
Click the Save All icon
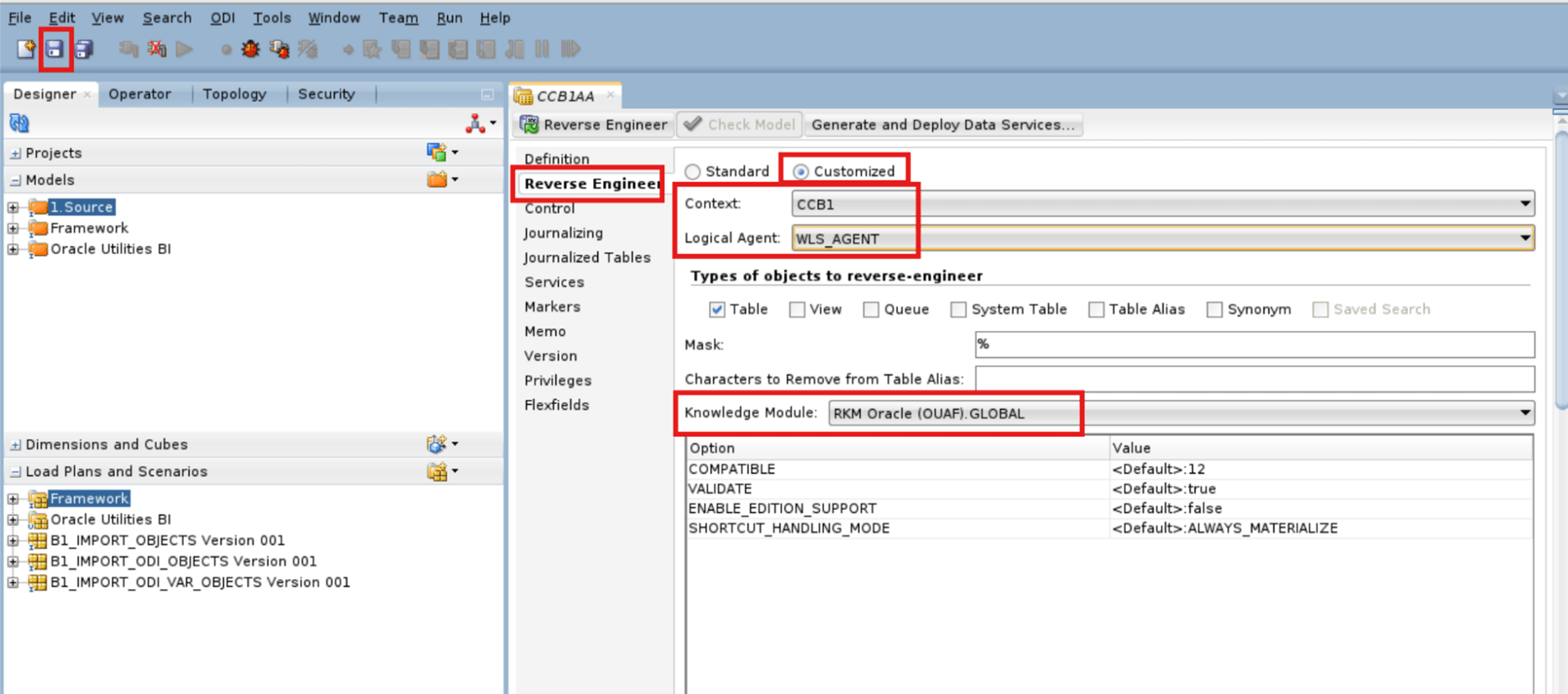[x=84, y=49]
